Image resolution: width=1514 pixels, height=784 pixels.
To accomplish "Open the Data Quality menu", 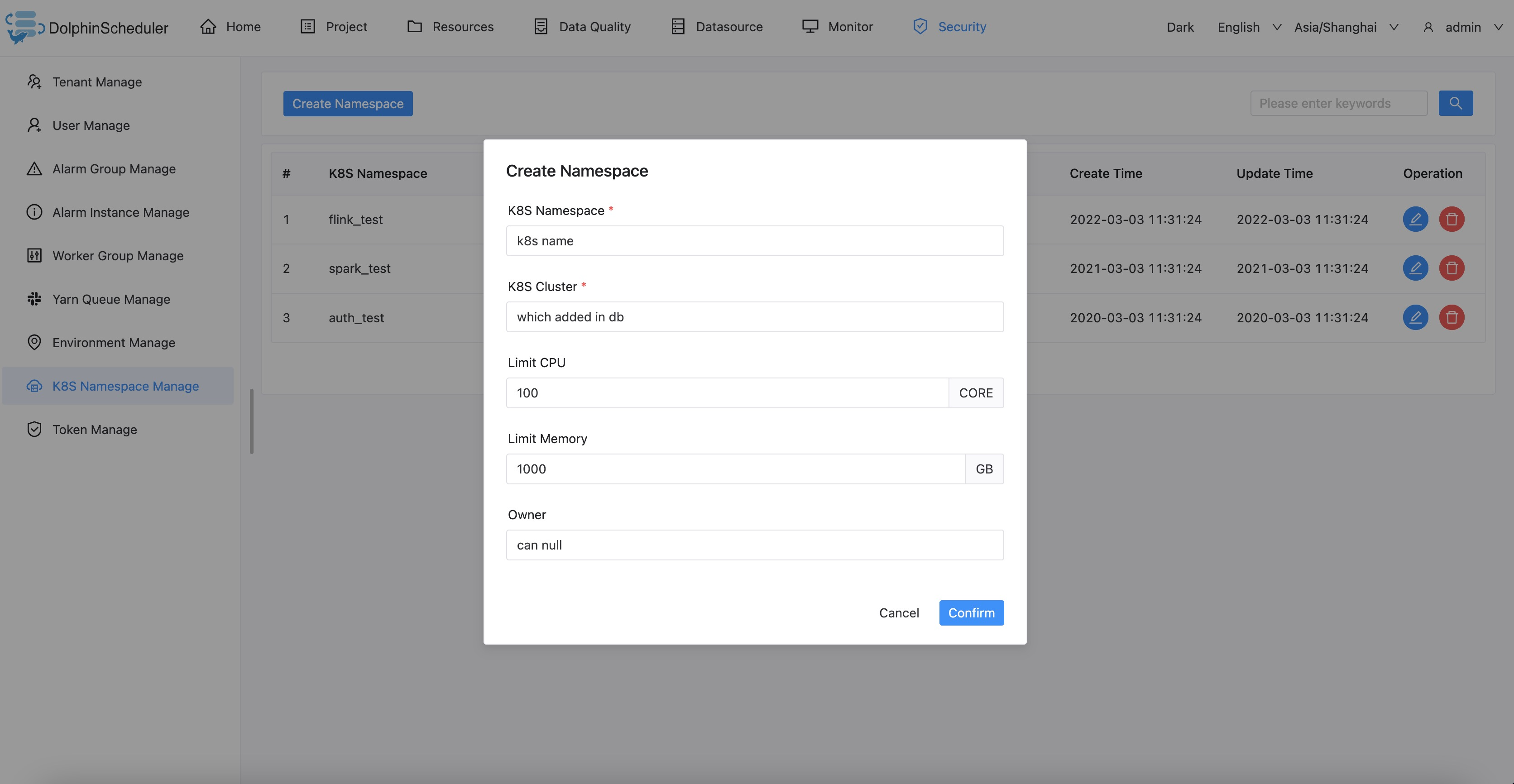I will pyautogui.click(x=582, y=26).
